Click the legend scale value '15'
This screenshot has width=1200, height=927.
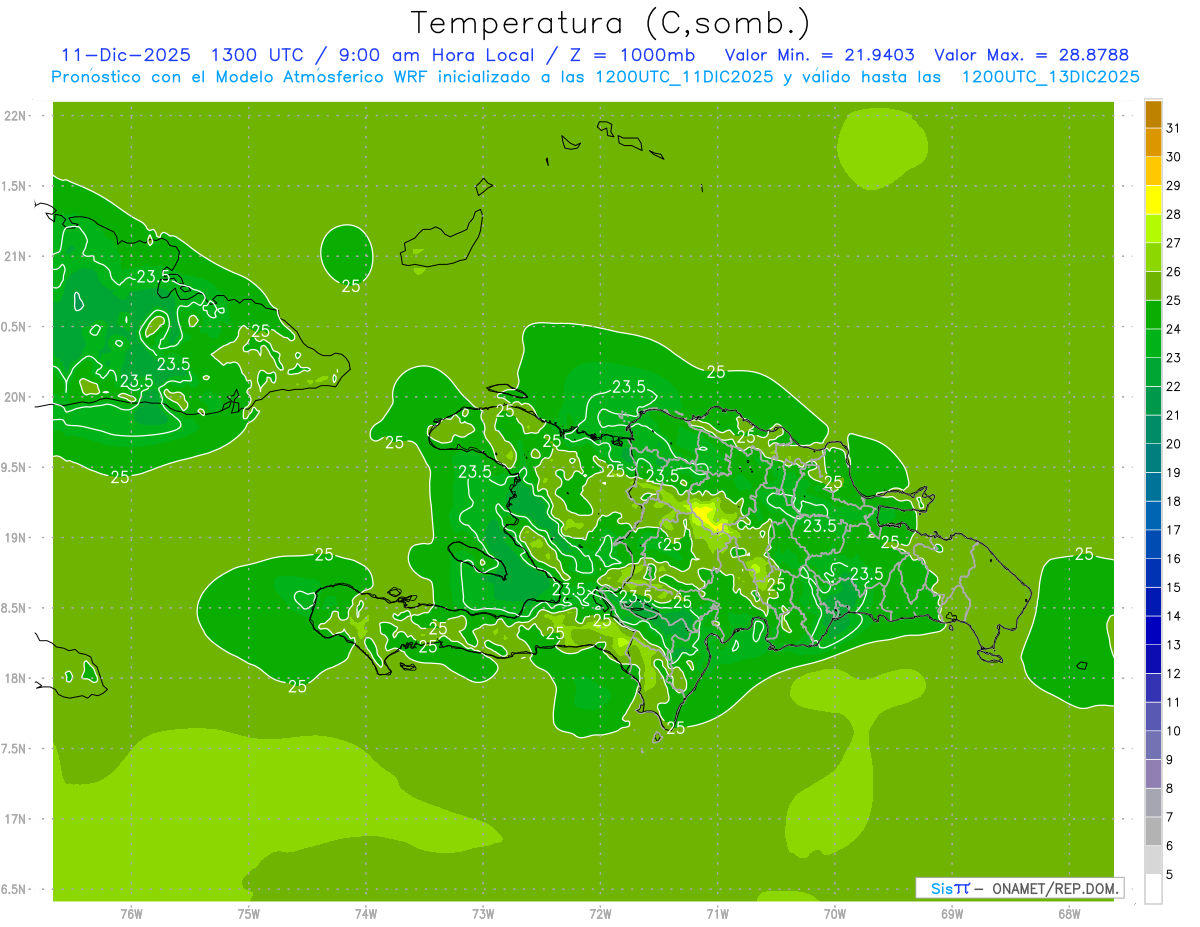coord(1174,588)
